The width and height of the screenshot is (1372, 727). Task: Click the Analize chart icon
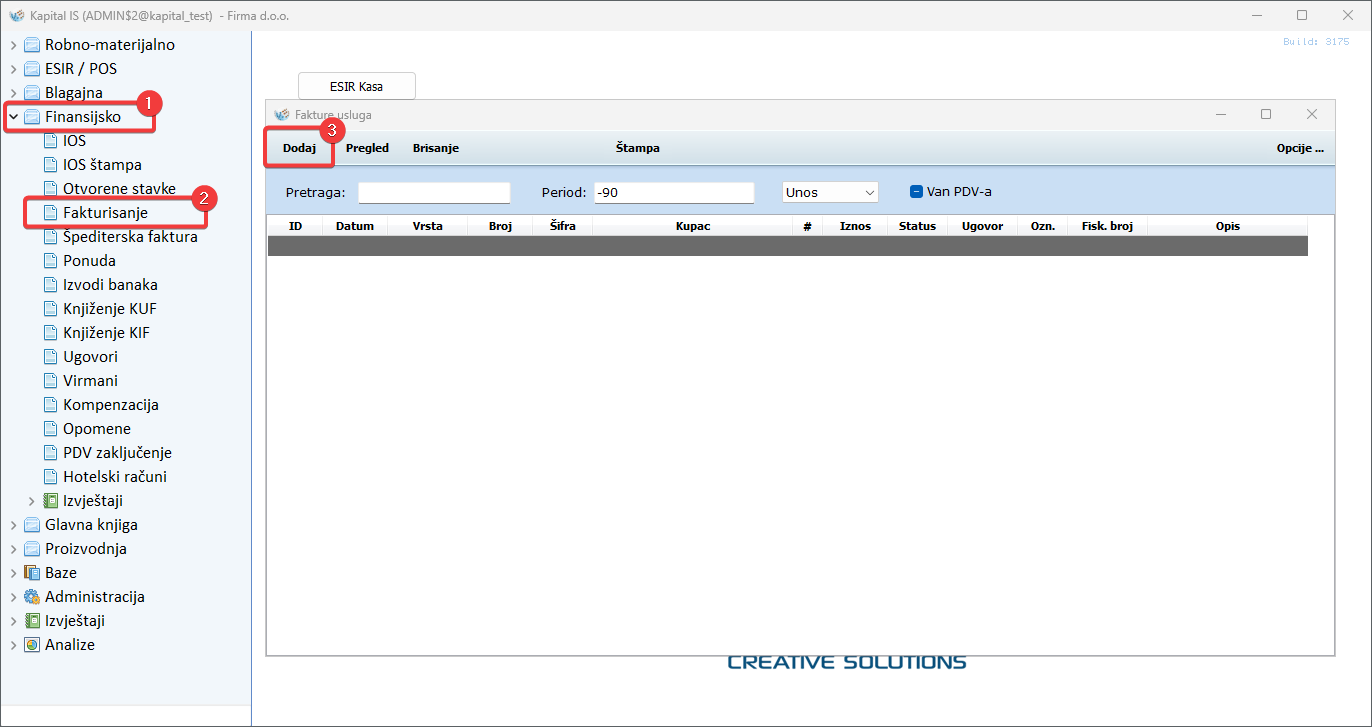32,645
